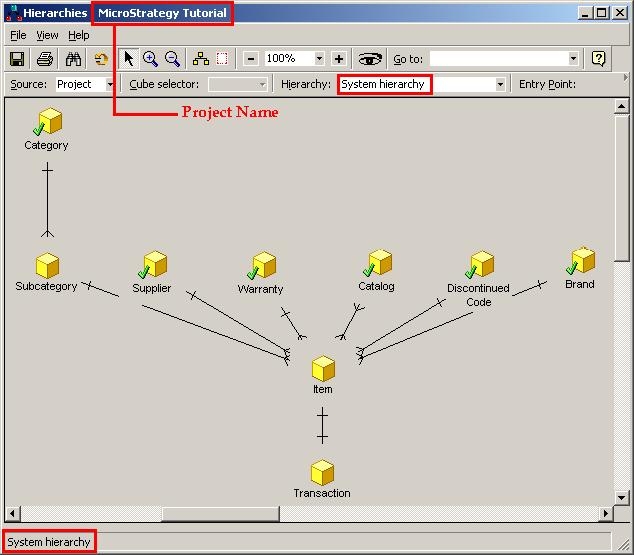The height and width of the screenshot is (555, 634).
Task: Select the Zoom In magnifier tool
Action: [150, 59]
